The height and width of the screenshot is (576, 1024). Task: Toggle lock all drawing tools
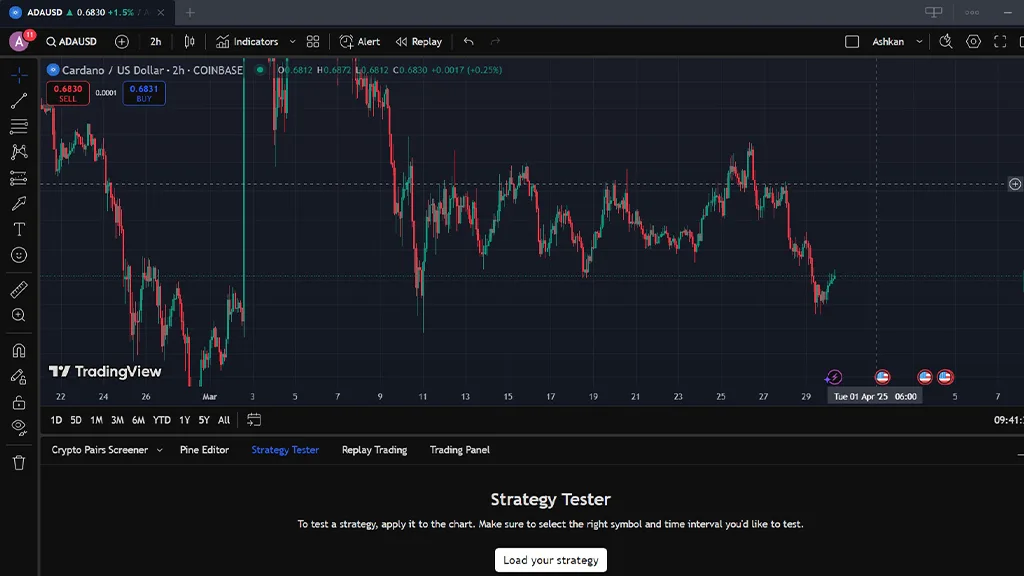[x=18, y=402]
